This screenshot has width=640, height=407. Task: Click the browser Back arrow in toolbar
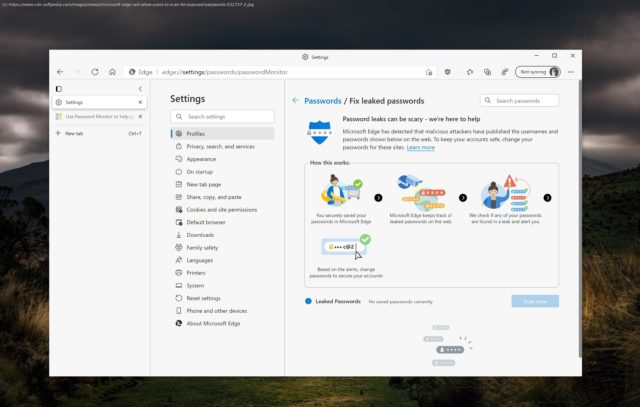coord(60,72)
